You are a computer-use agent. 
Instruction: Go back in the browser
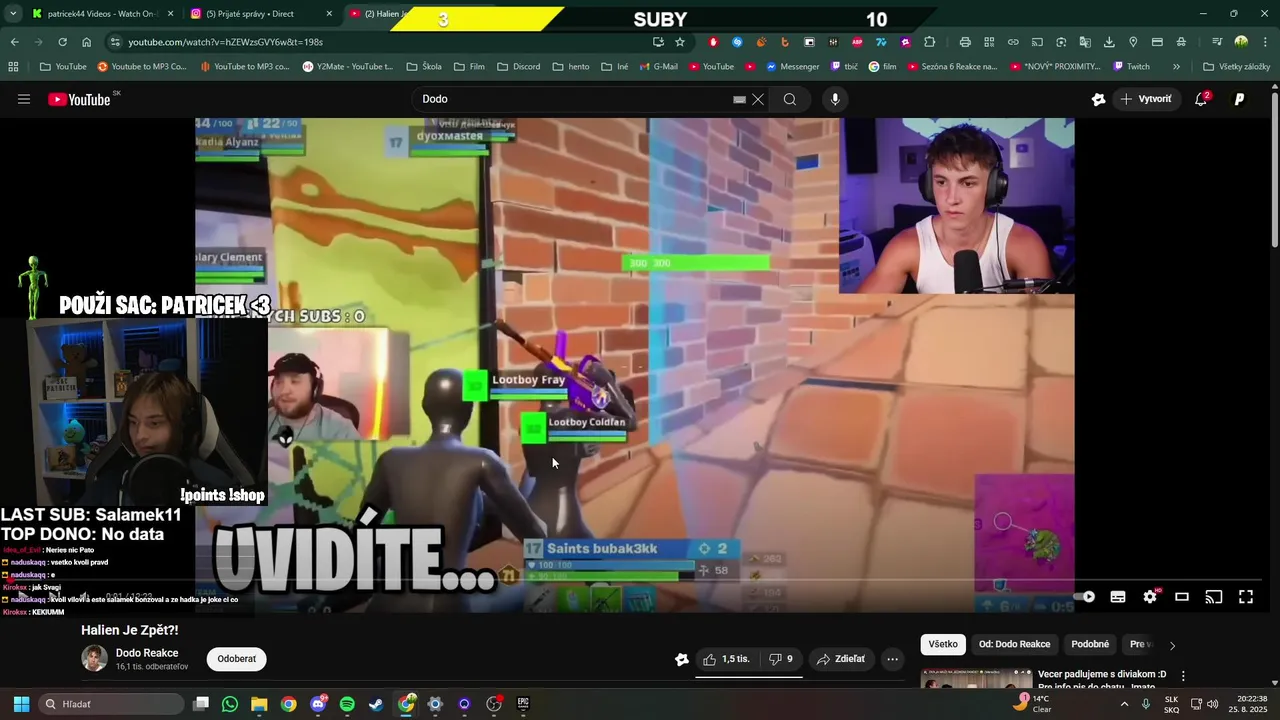pos(14,42)
